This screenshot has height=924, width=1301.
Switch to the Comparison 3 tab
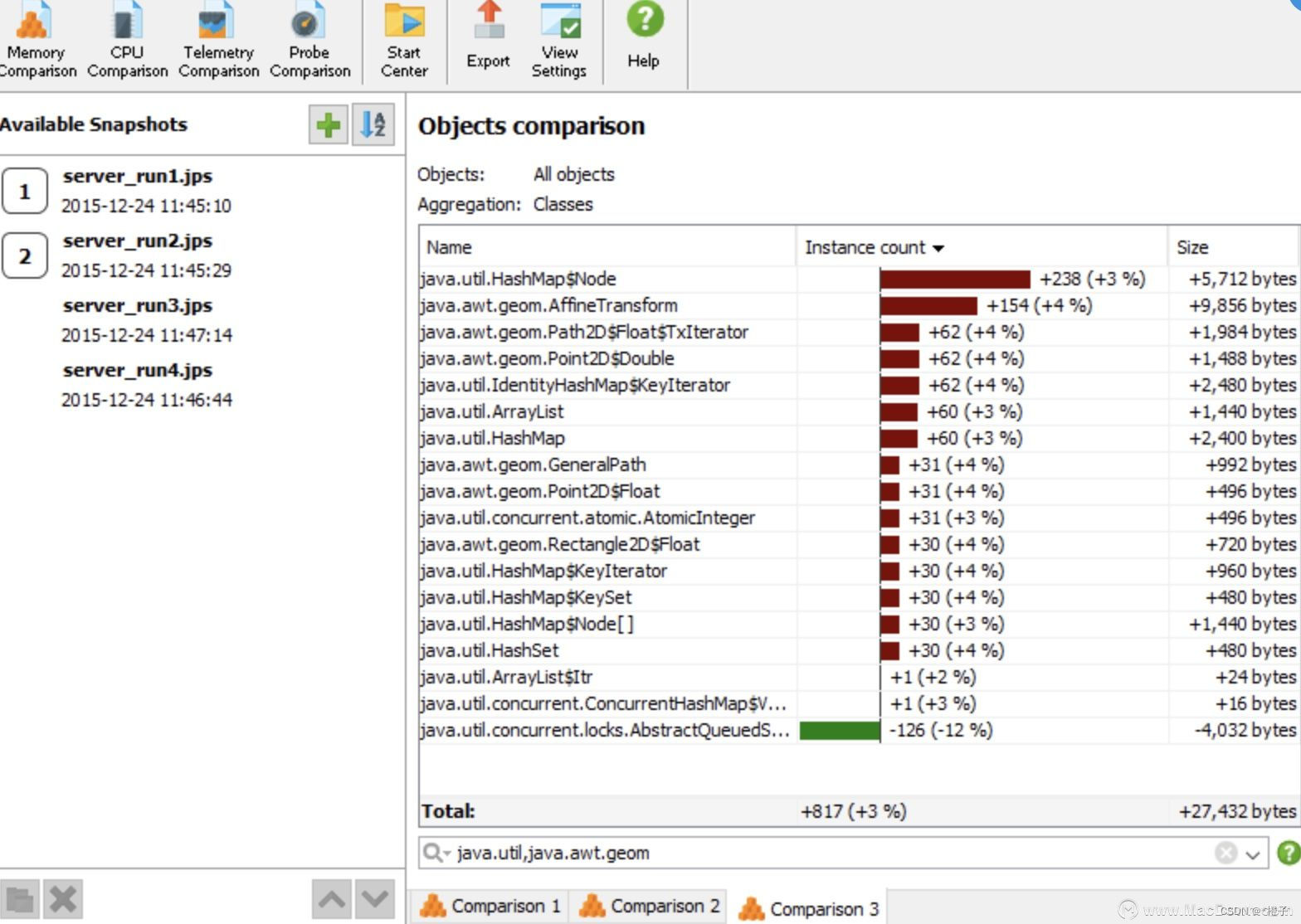808,908
